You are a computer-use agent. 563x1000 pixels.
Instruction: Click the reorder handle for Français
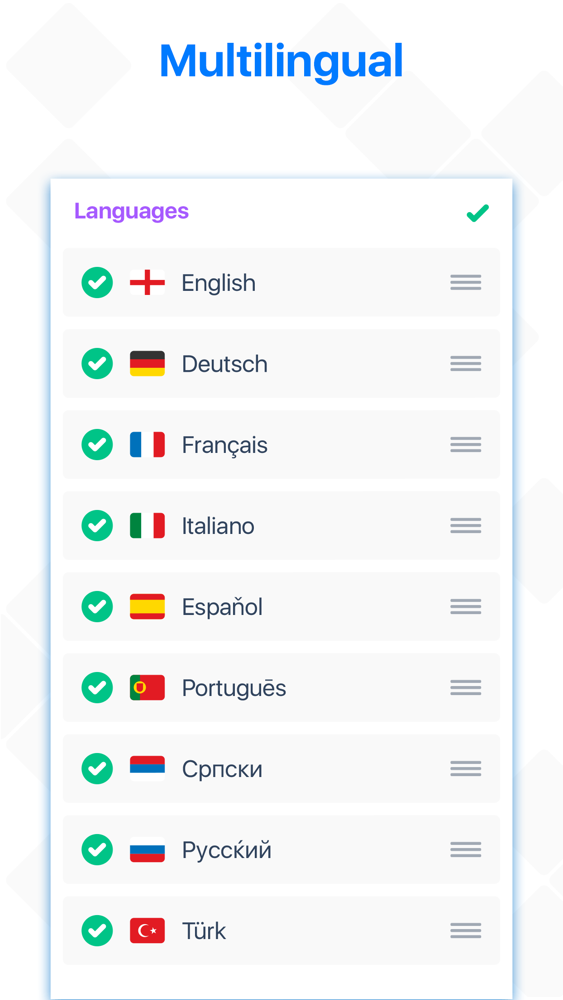pyautogui.click(x=465, y=445)
